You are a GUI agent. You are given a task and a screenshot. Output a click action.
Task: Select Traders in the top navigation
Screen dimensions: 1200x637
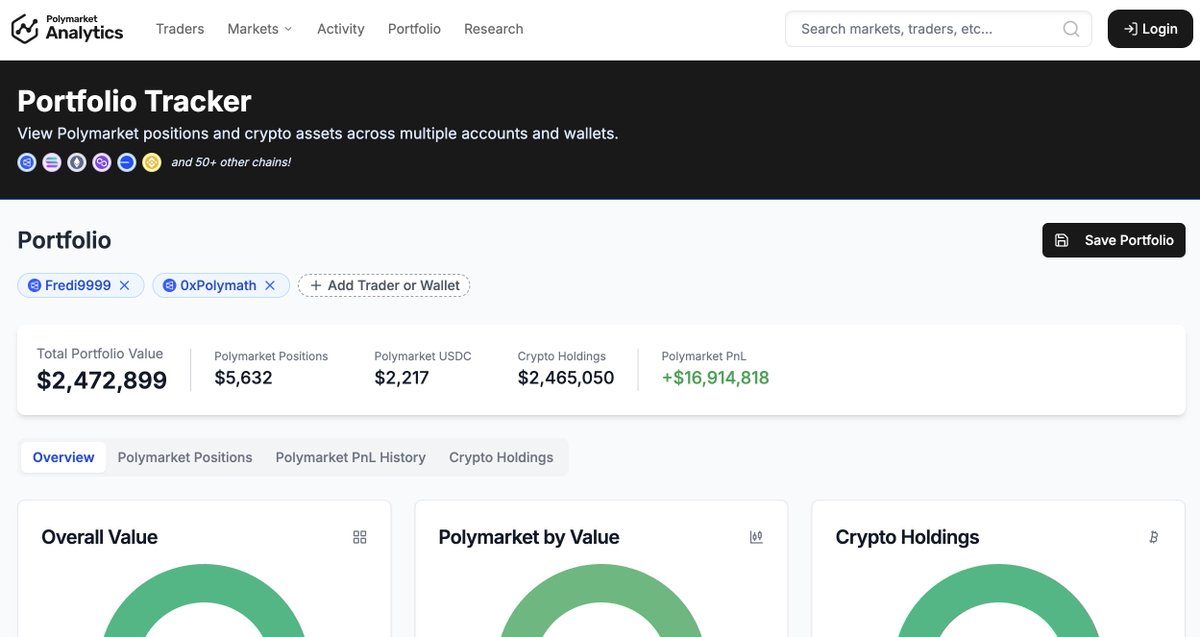tap(180, 28)
